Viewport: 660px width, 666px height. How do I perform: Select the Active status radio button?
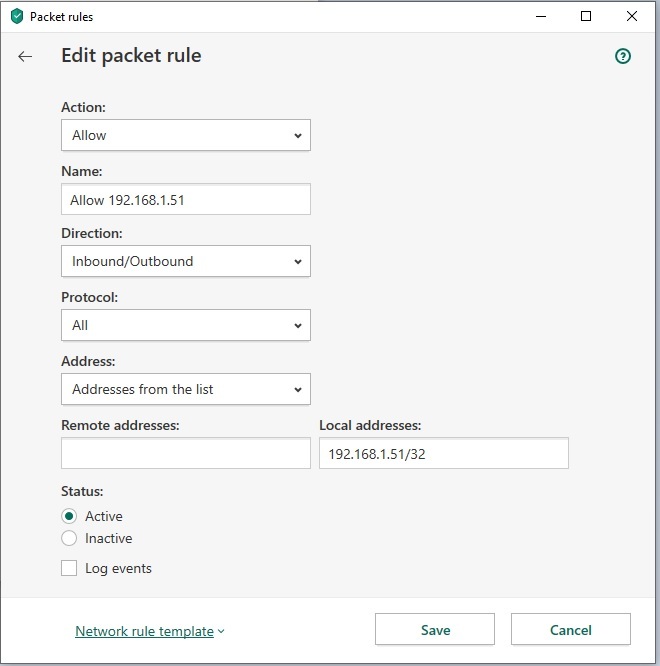(69, 516)
